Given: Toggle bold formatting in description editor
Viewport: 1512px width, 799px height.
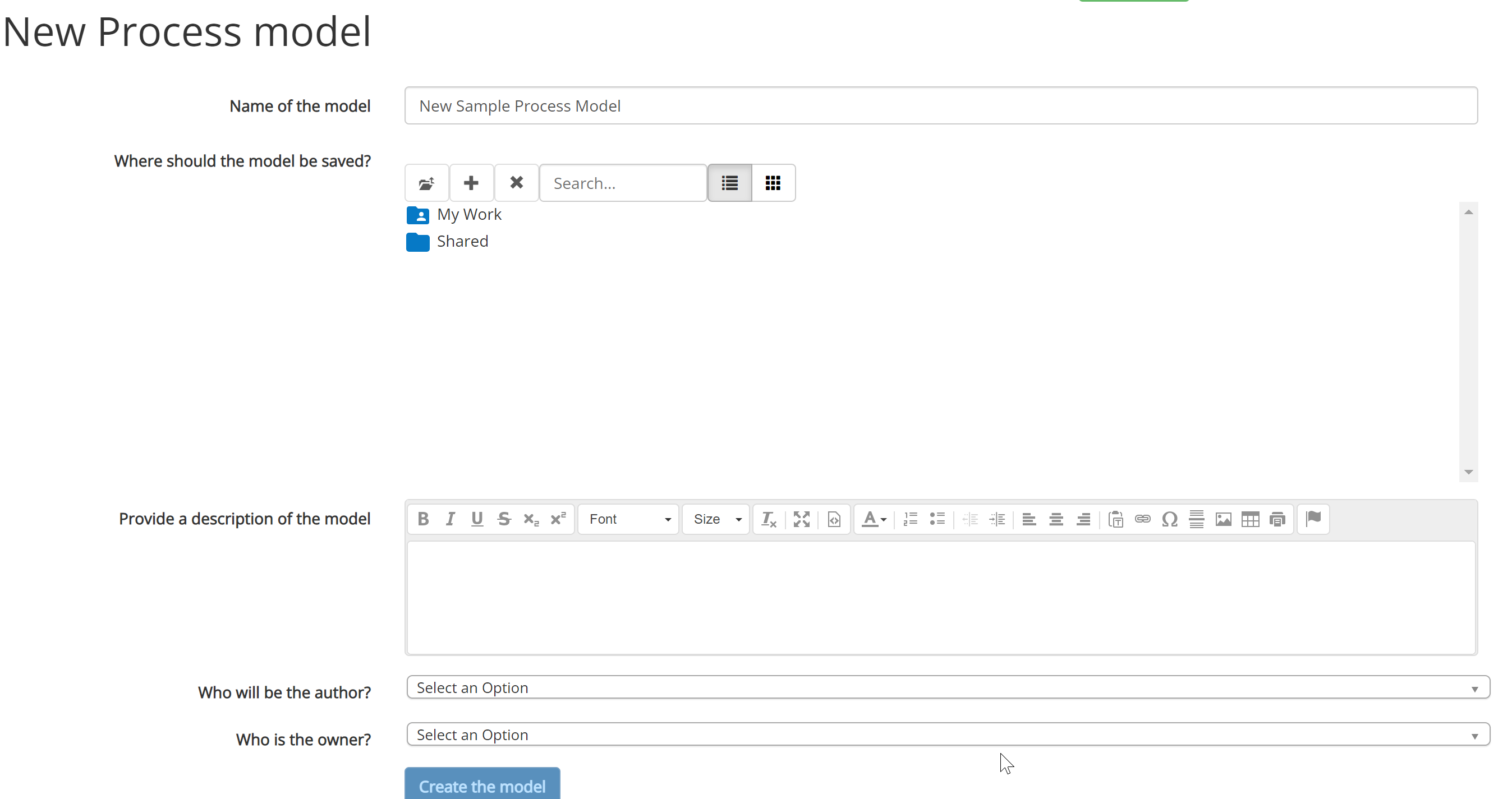Looking at the screenshot, I should click(422, 519).
